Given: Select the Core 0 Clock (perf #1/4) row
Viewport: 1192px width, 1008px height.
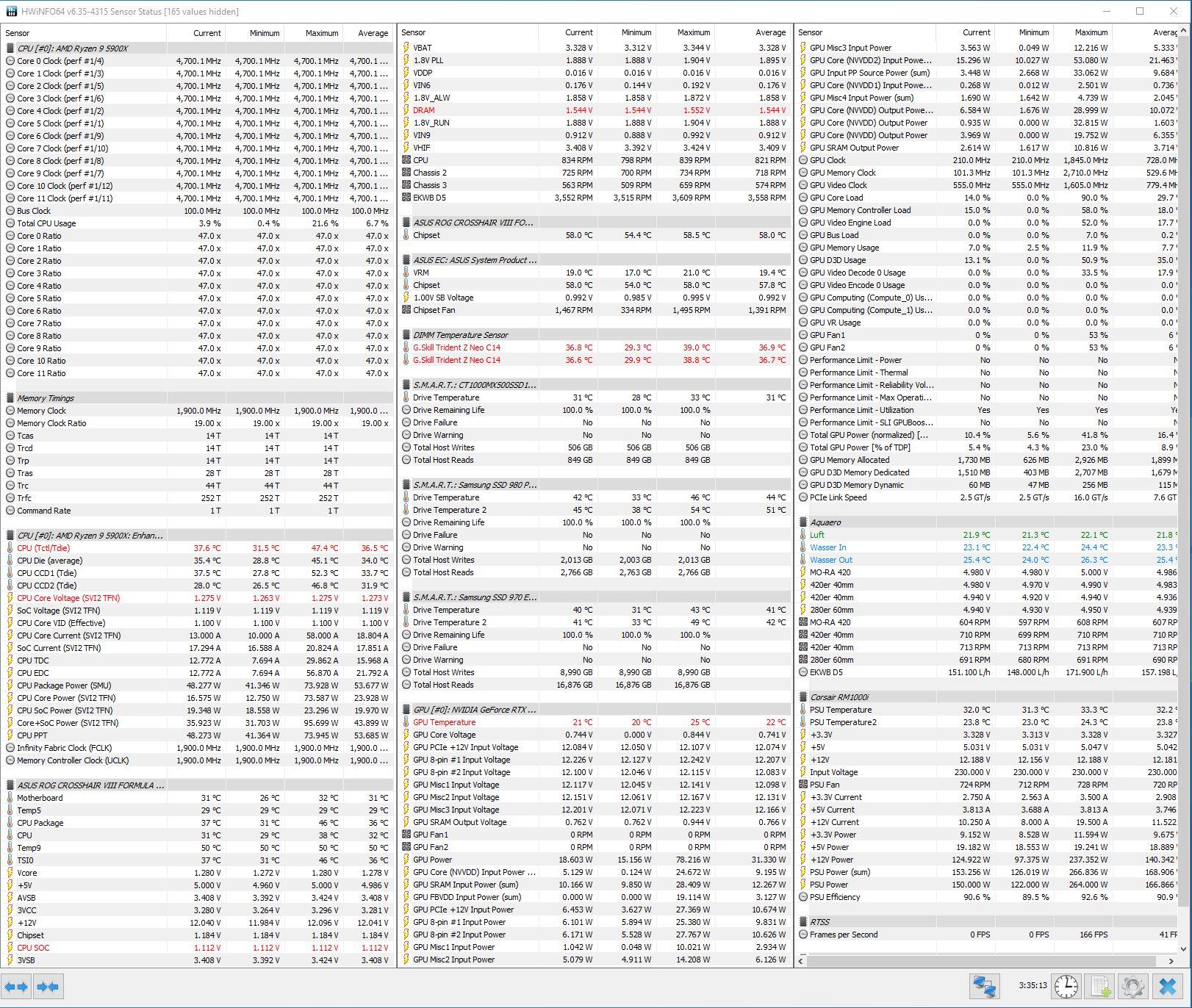Looking at the screenshot, I should [x=198, y=61].
